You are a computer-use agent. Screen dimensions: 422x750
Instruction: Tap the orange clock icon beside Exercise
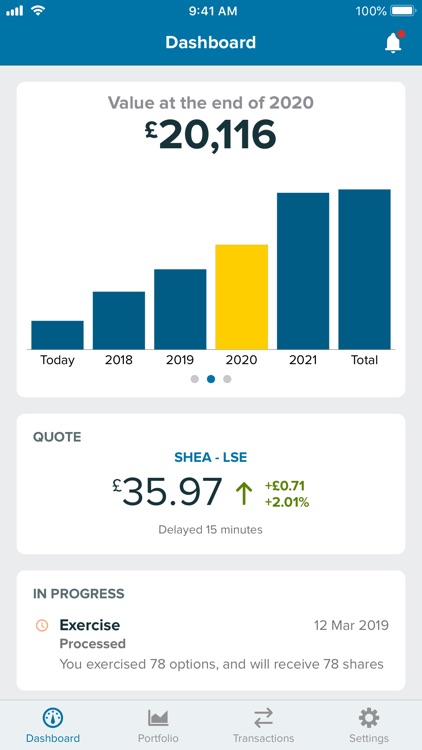[x=42, y=625]
